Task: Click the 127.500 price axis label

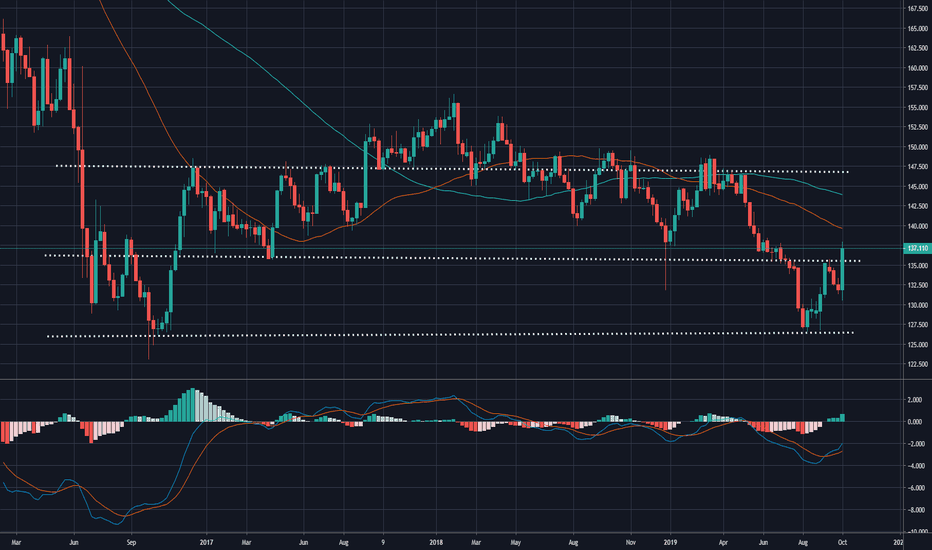Action: click(x=918, y=325)
